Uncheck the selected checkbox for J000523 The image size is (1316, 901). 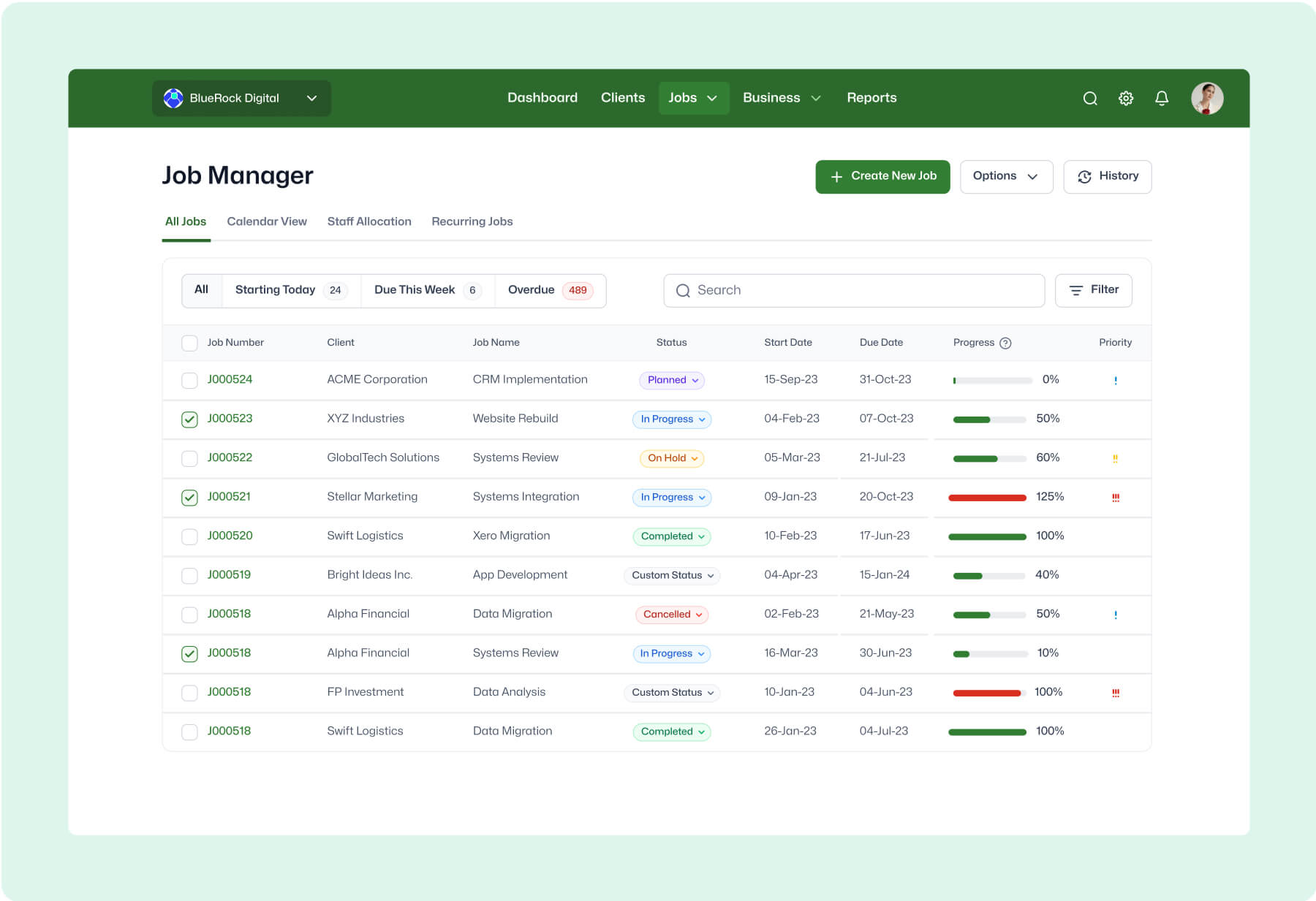click(x=189, y=419)
